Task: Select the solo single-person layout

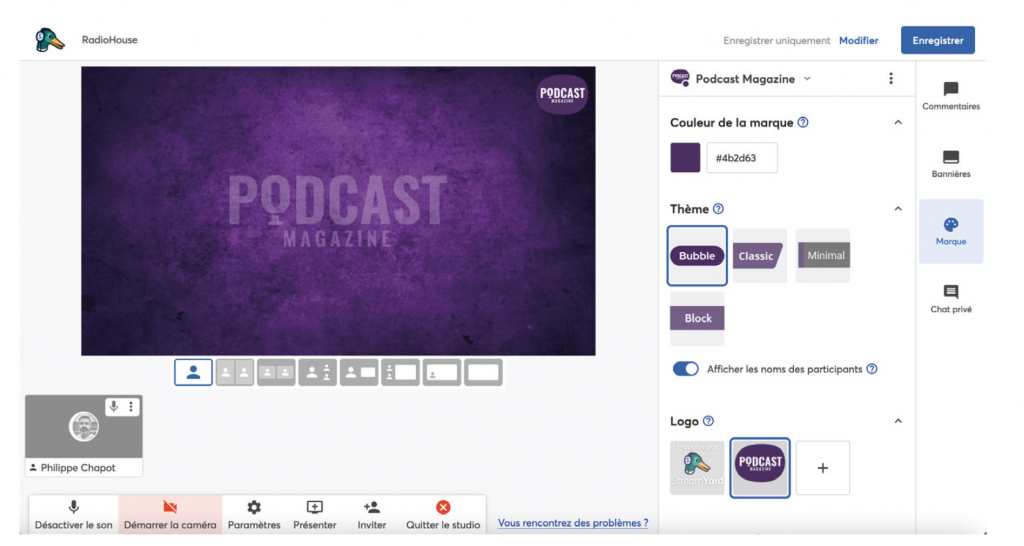Action: [x=193, y=372]
